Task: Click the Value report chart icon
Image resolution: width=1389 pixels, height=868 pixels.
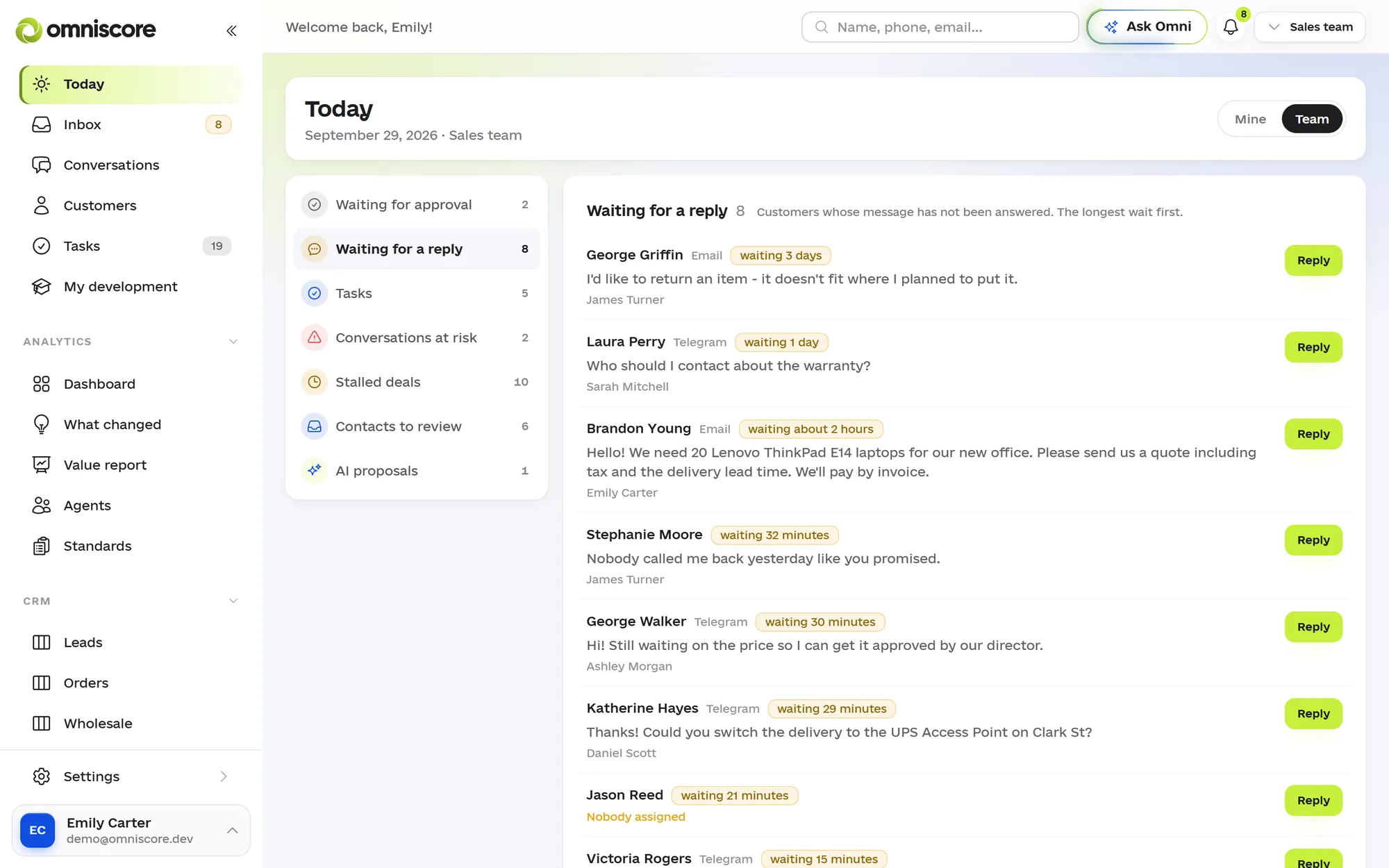Action: (x=42, y=465)
